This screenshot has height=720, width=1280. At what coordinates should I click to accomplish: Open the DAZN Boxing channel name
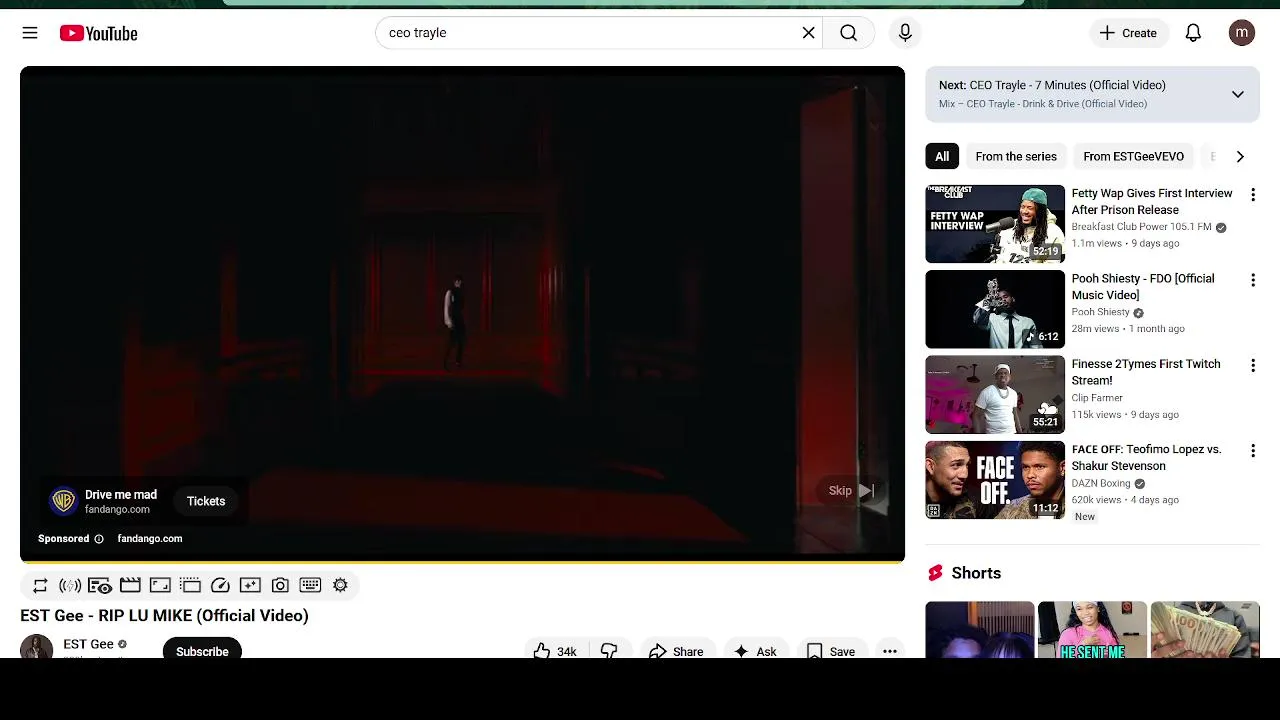(x=1101, y=483)
